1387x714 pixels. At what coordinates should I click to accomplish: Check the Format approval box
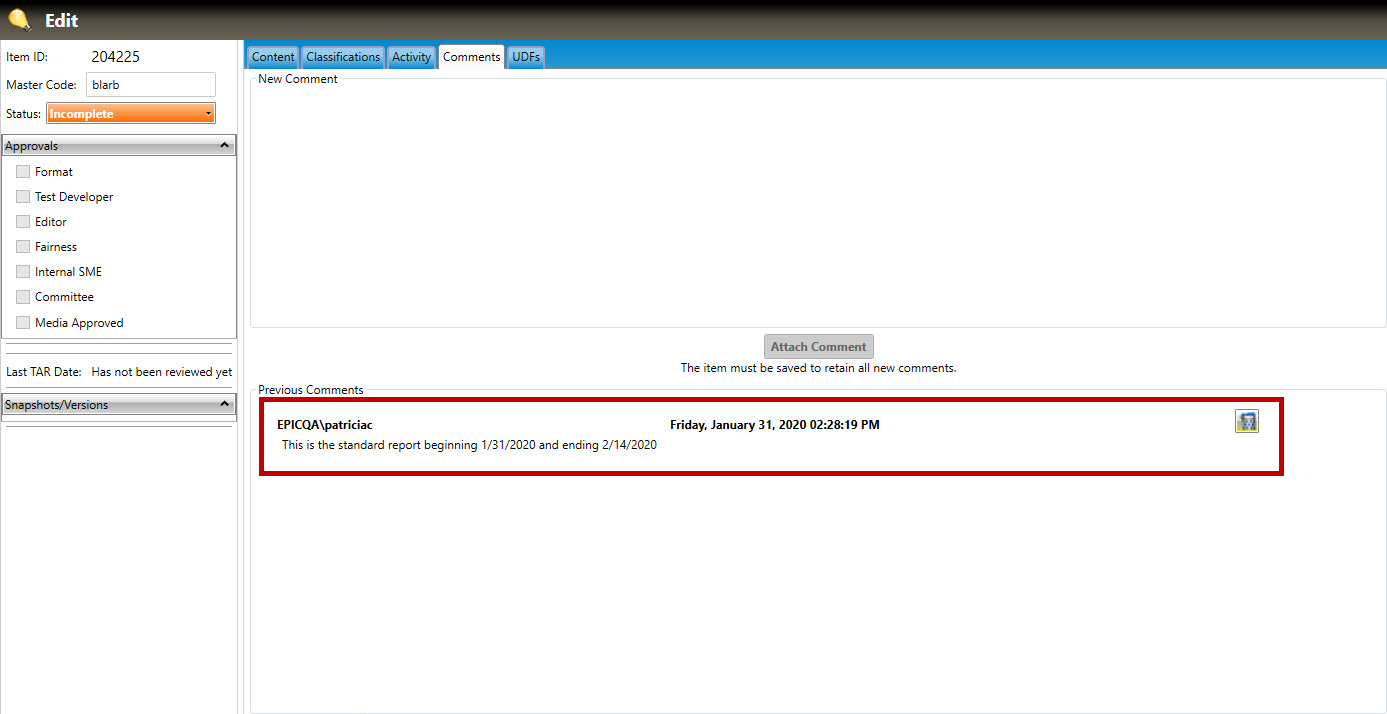[x=23, y=172]
